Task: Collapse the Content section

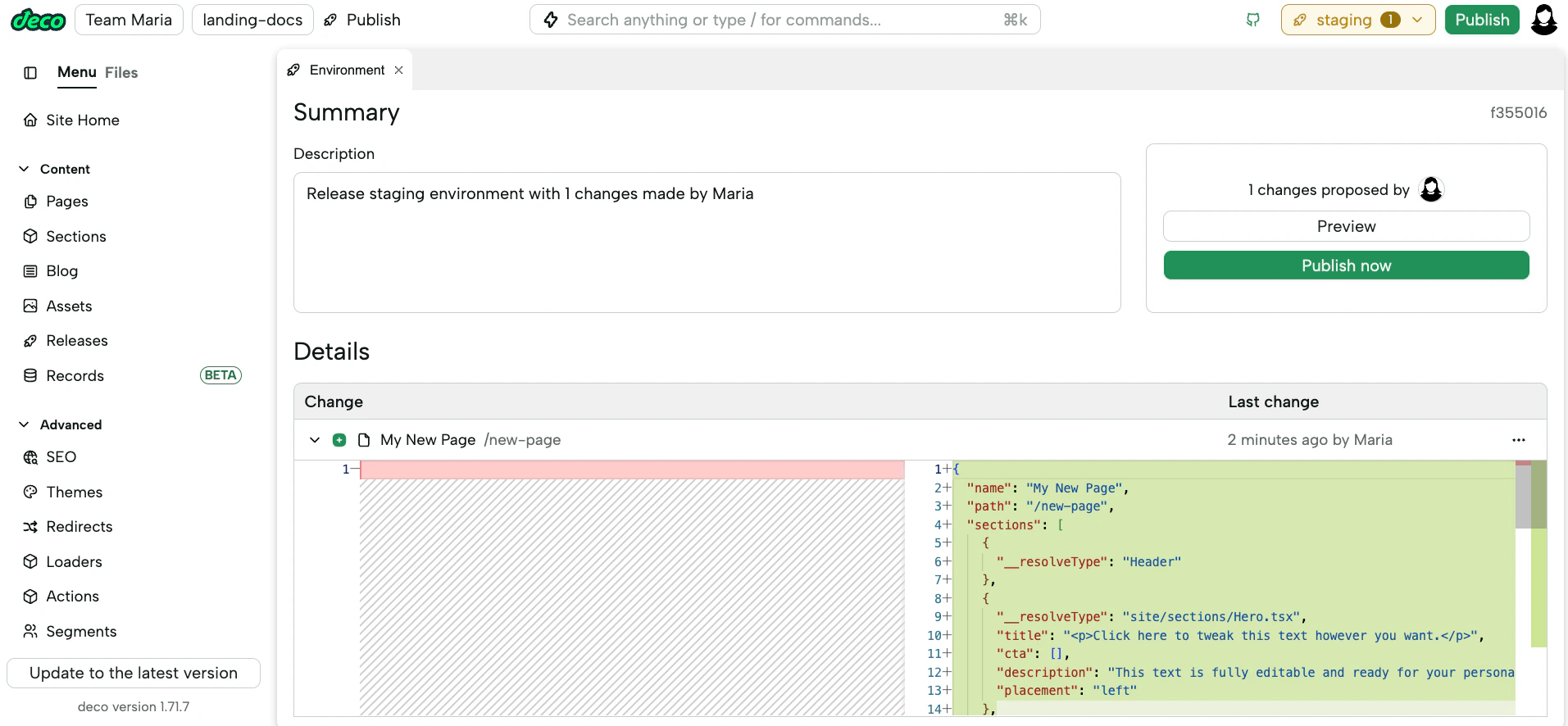Action: coord(24,169)
